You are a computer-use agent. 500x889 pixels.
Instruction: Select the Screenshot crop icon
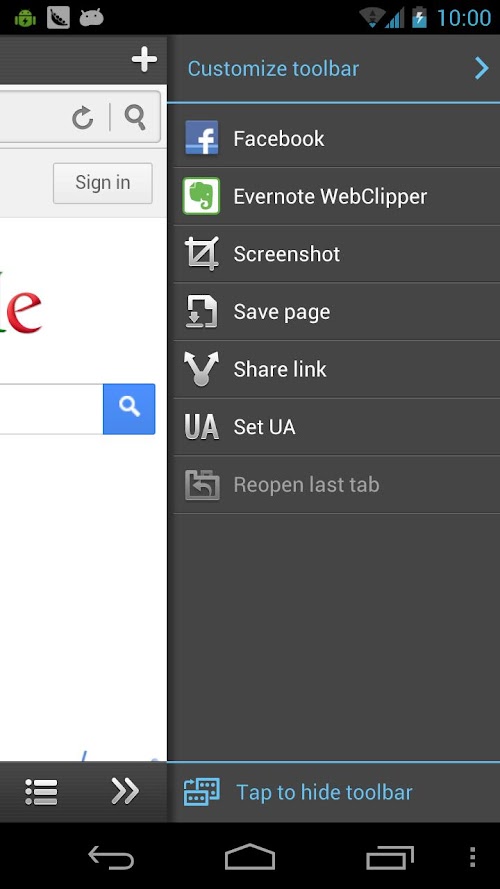click(x=201, y=254)
